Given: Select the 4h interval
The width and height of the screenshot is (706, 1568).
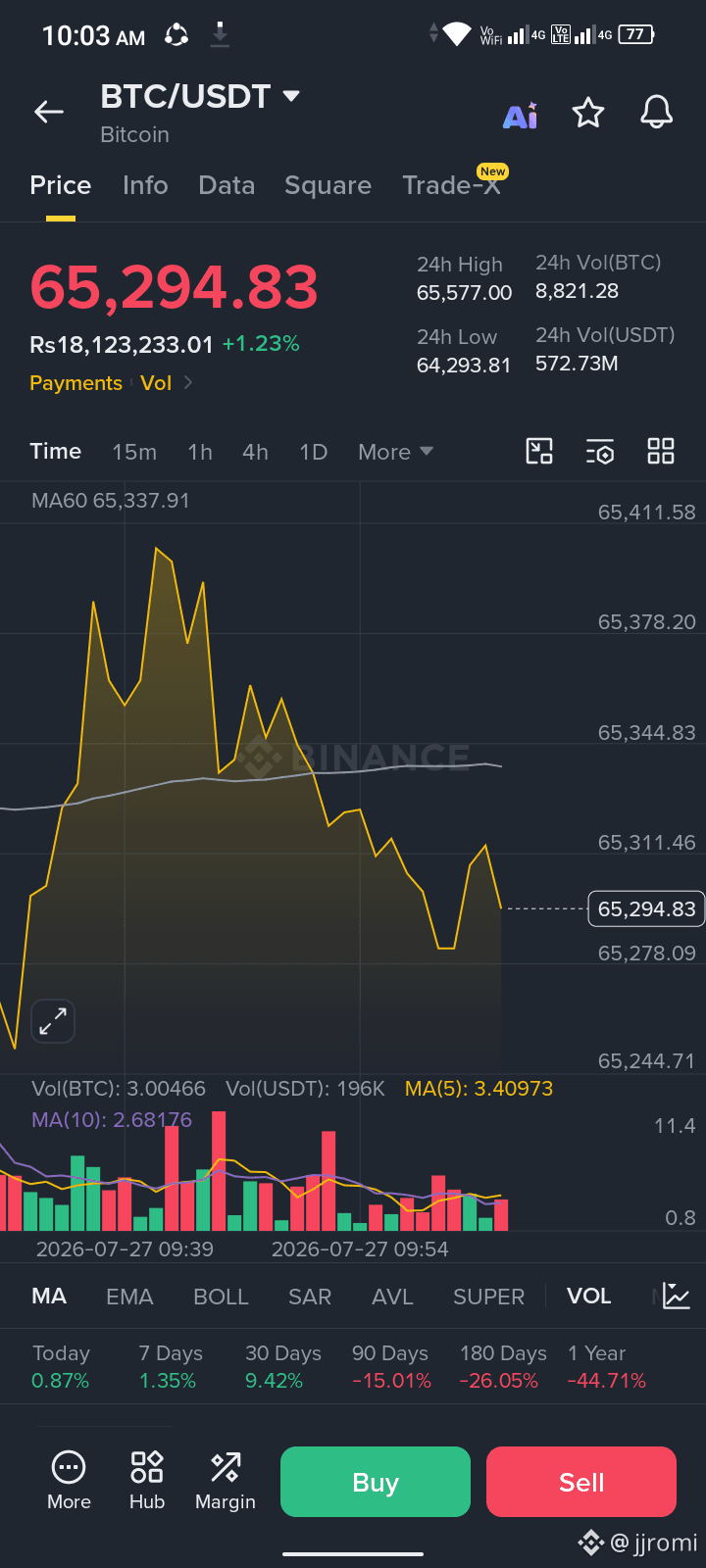Looking at the screenshot, I should coord(255,452).
